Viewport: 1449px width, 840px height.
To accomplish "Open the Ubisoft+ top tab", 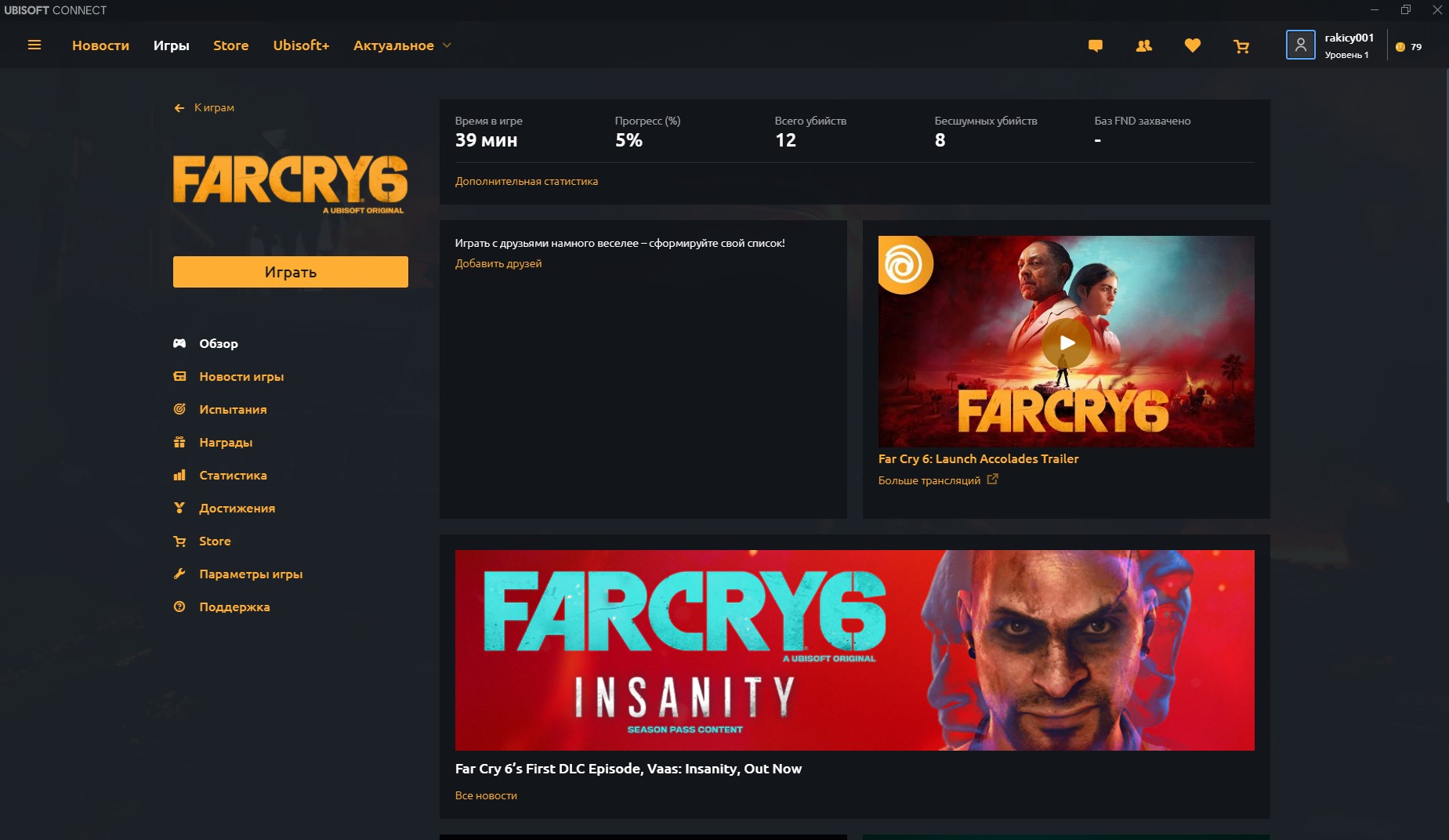I will tap(301, 45).
